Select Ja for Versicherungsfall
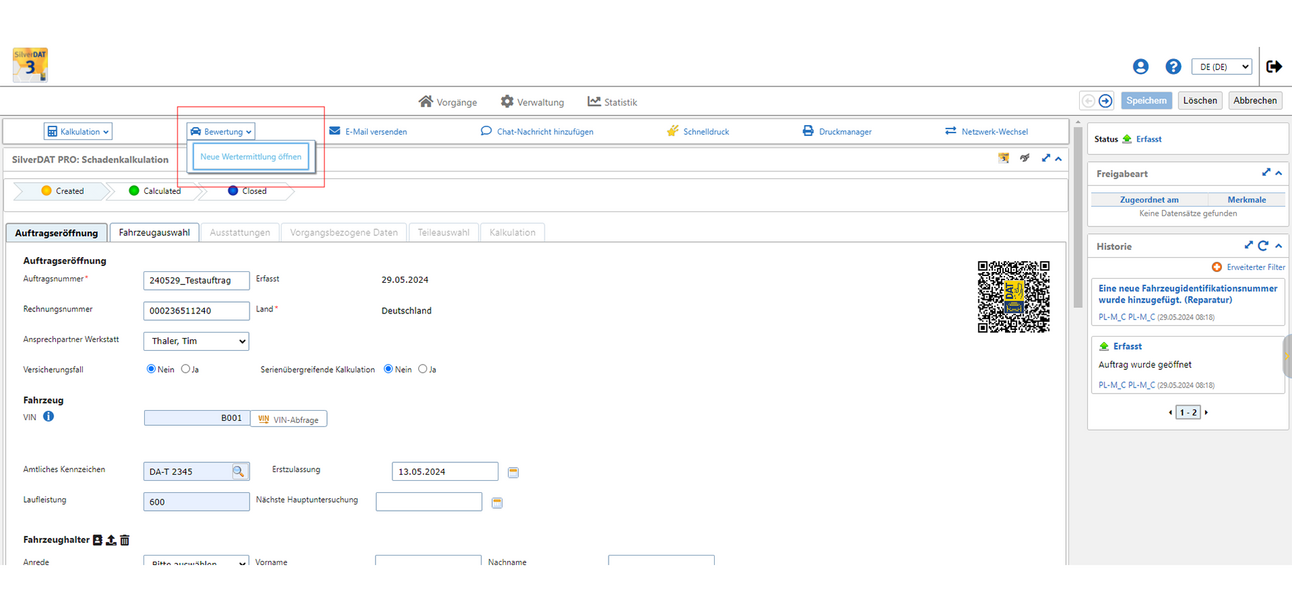 coord(185,369)
